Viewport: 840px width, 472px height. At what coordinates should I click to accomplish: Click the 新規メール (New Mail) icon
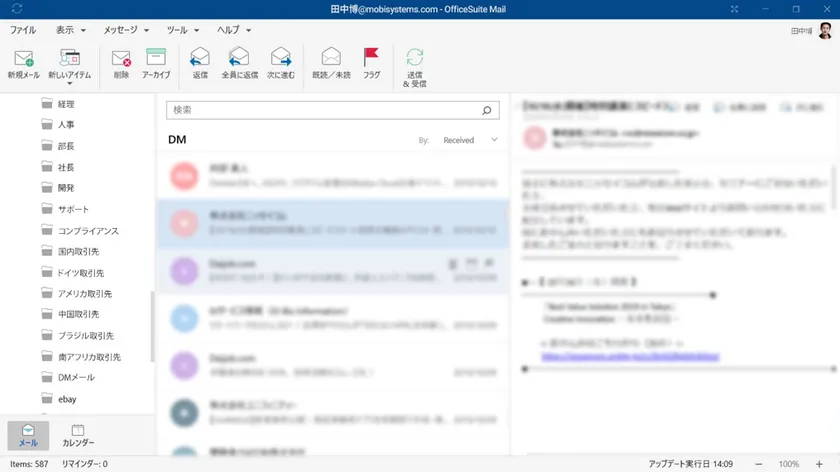click(24, 58)
